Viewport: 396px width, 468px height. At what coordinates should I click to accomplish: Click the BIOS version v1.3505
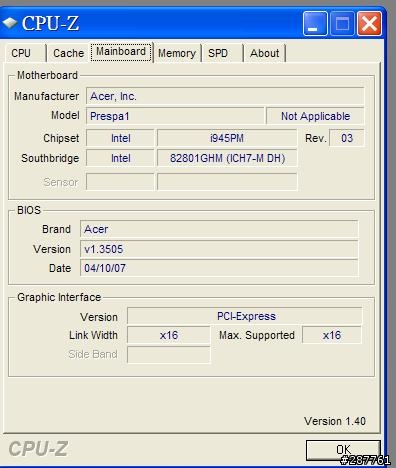[x=219, y=249]
